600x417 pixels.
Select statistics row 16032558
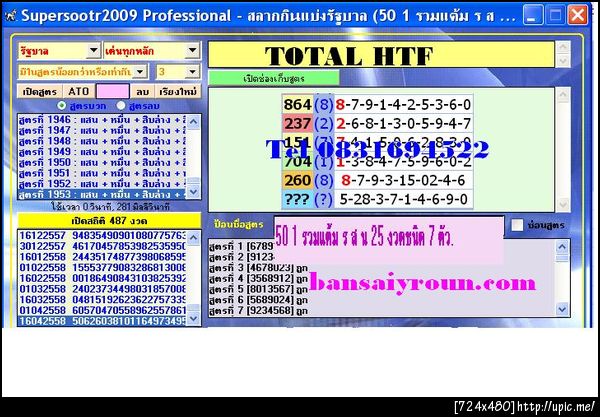coord(102,300)
